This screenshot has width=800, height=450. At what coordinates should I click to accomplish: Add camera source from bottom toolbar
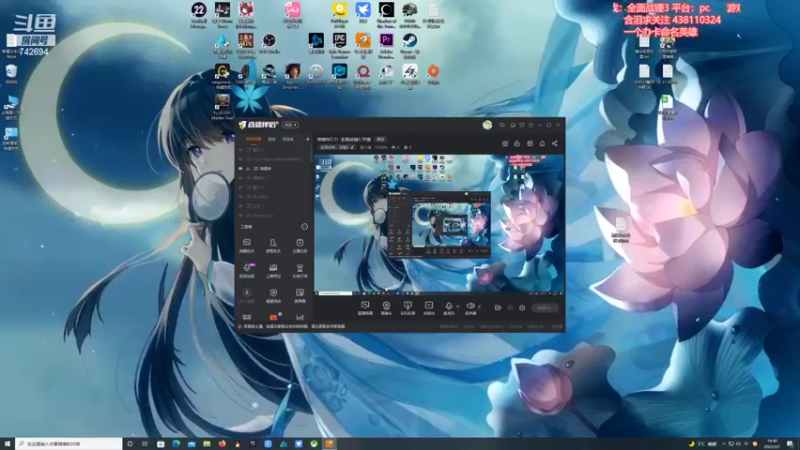click(x=386, y=308)
